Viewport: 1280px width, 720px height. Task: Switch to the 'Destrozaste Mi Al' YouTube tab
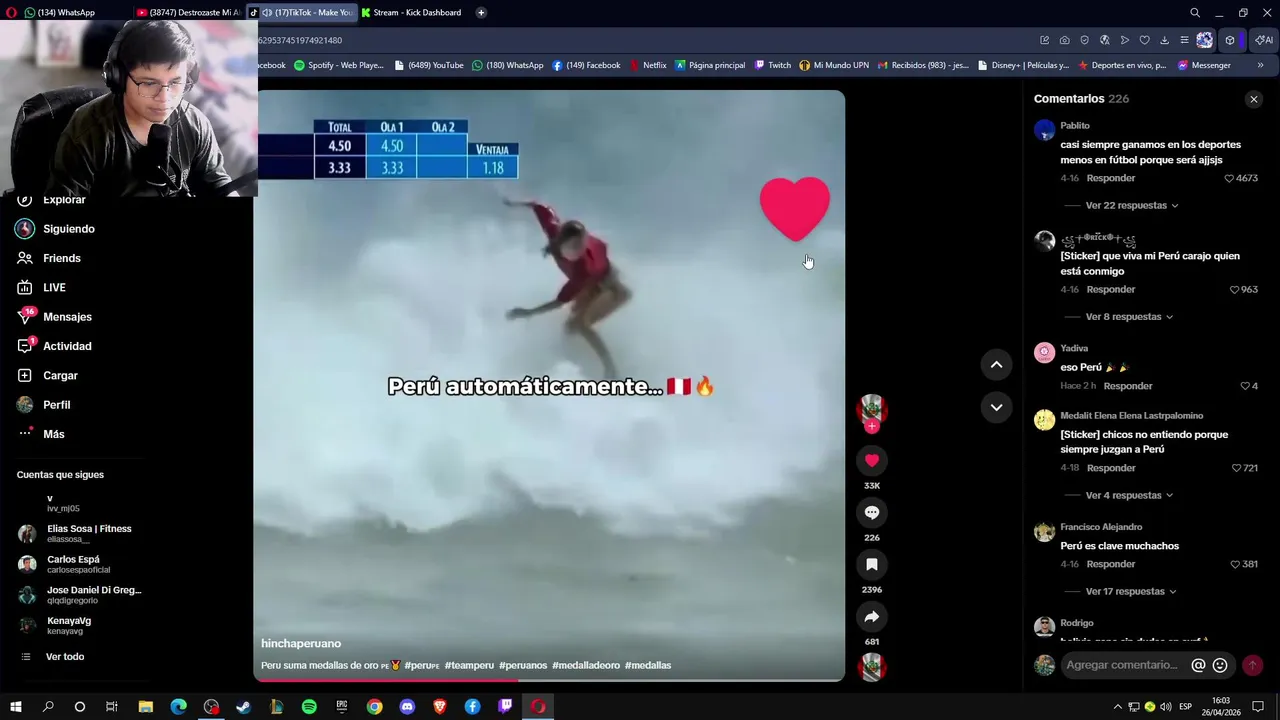190,12
